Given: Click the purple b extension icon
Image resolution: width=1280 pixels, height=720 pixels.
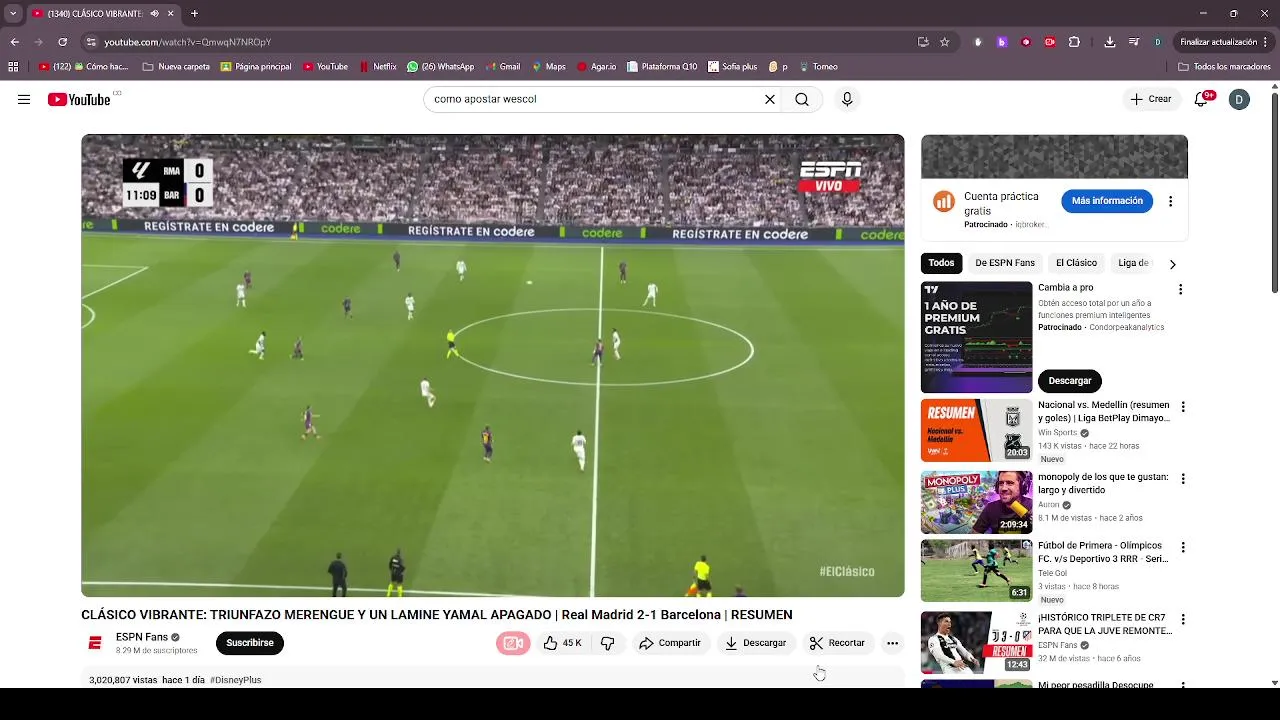Looking at the screenshot, I should [x=1002, y=42].
